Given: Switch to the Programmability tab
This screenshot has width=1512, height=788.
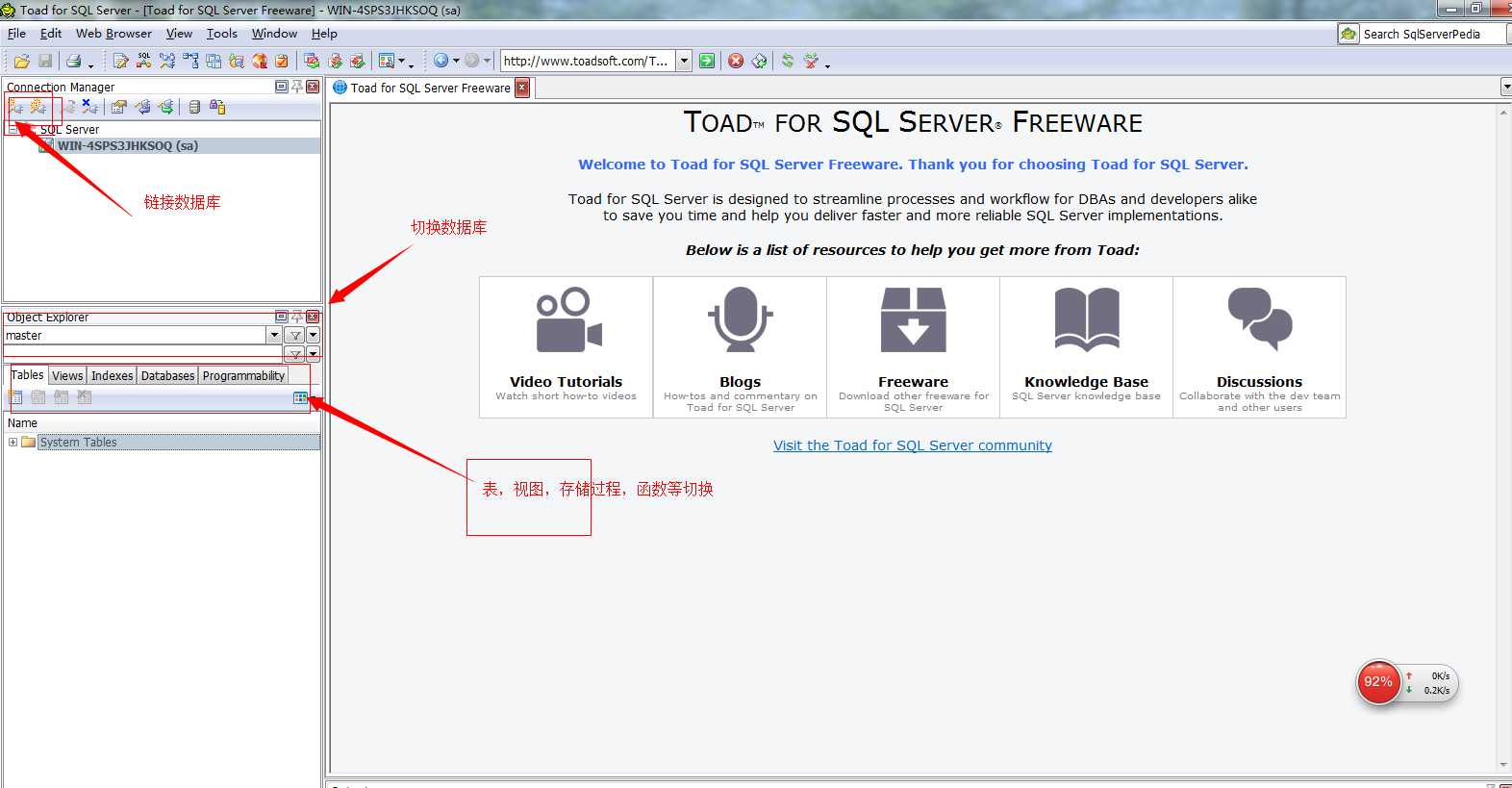Looking at the screenshot, I should (x=243, y=375).
